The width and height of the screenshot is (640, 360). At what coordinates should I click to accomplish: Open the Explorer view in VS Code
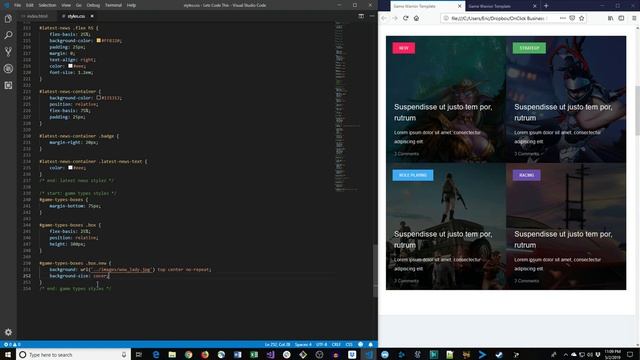tap(8, 19)
